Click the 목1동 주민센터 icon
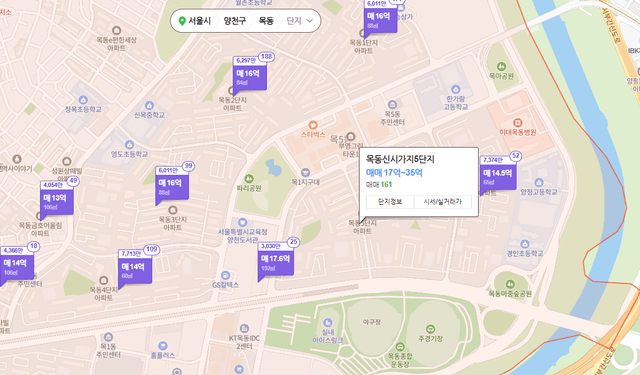640x375 pixels. (108, 337)
